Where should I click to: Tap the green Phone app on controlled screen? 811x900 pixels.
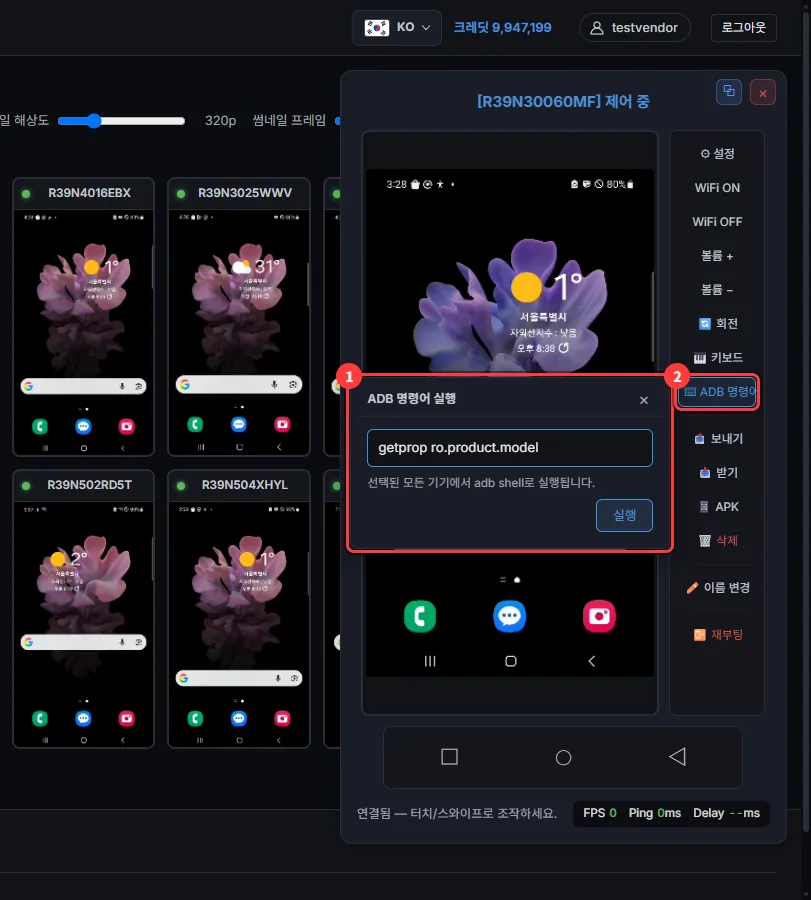[420, 616]
